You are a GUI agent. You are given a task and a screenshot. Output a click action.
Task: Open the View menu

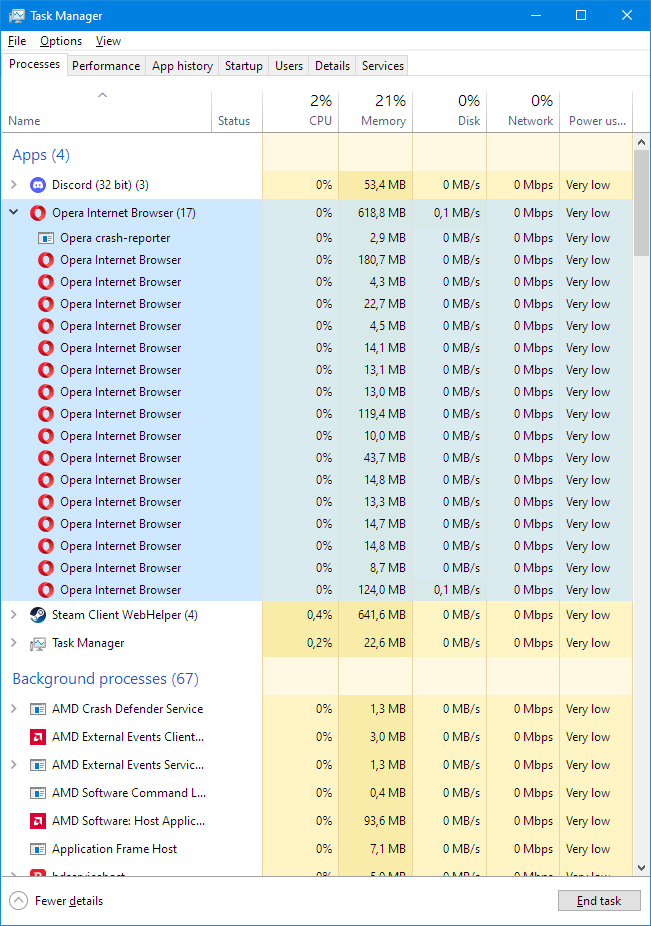(108, 41)
